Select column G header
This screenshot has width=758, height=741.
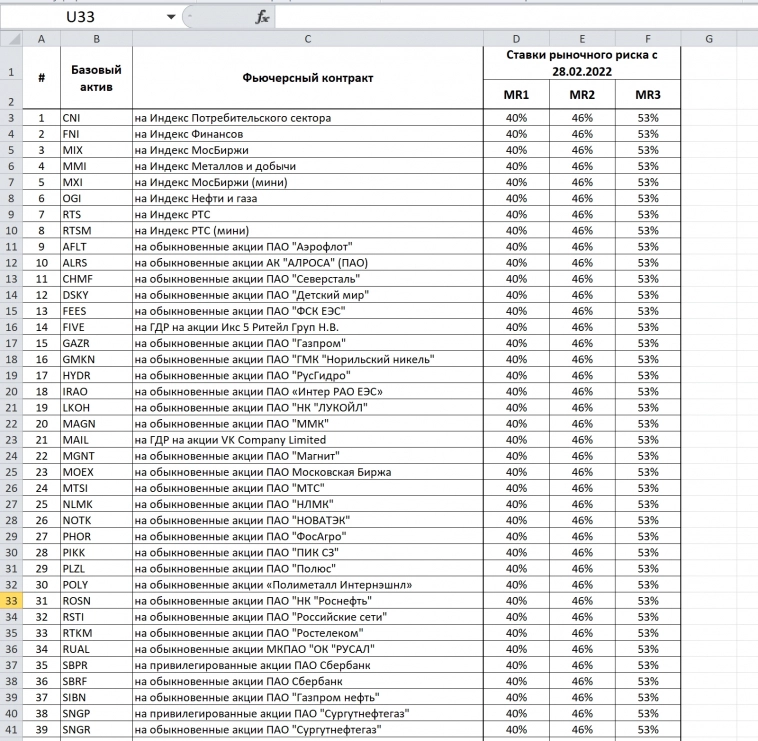707,39
